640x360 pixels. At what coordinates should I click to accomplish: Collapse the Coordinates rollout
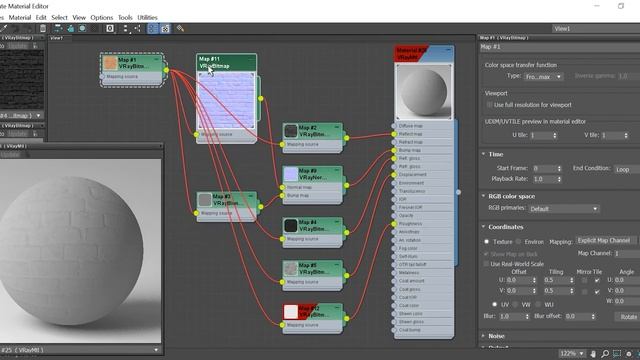click(484, 227)
